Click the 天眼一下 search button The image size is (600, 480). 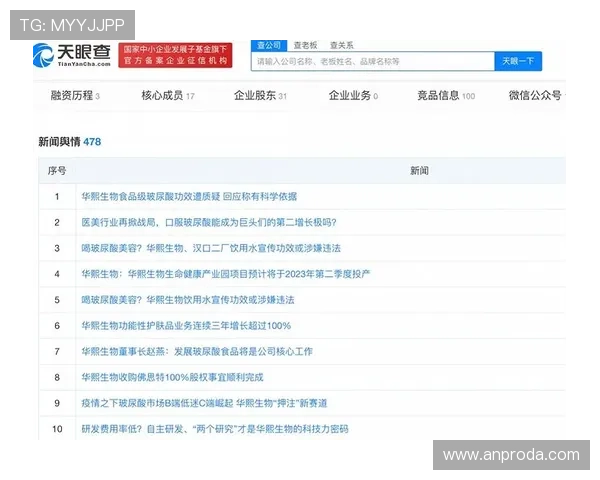518,61
